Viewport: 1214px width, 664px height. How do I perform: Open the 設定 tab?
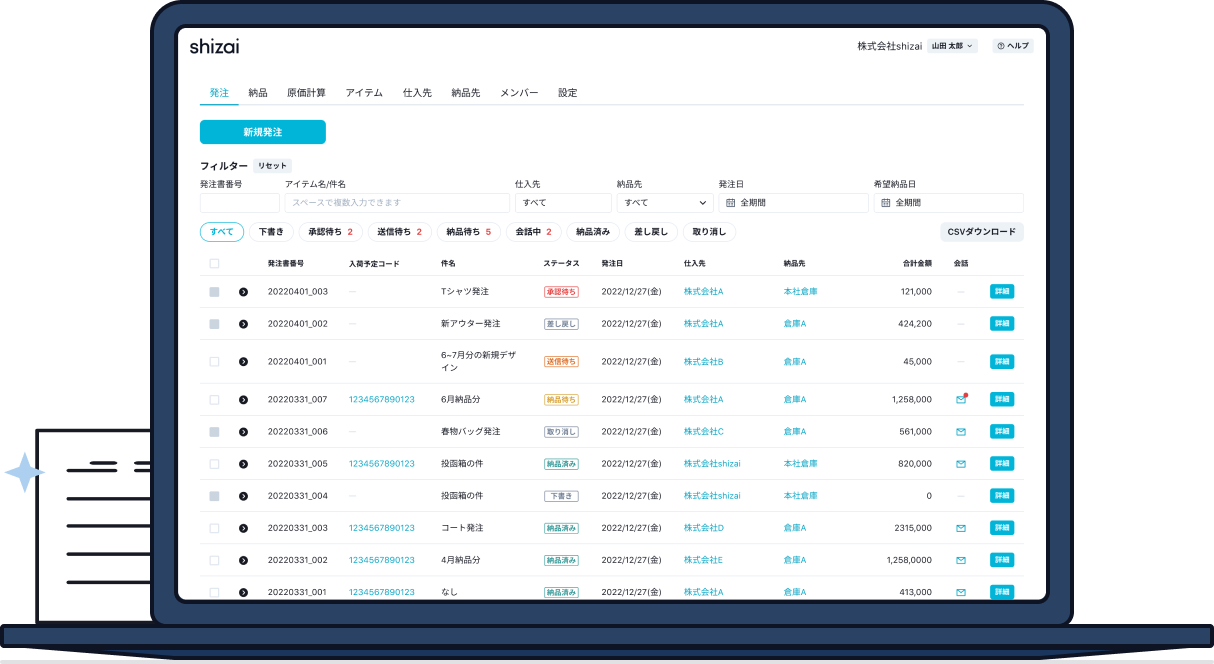tap(568, 93)
